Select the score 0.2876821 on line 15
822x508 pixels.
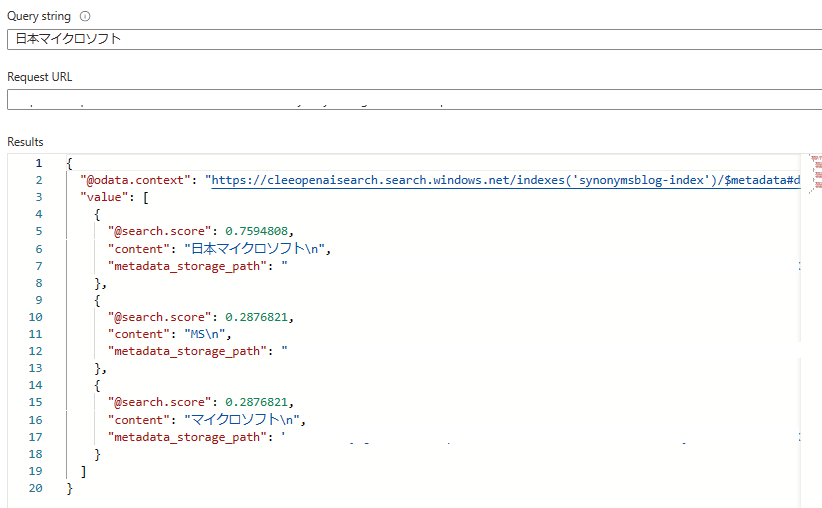pos(257,402)
